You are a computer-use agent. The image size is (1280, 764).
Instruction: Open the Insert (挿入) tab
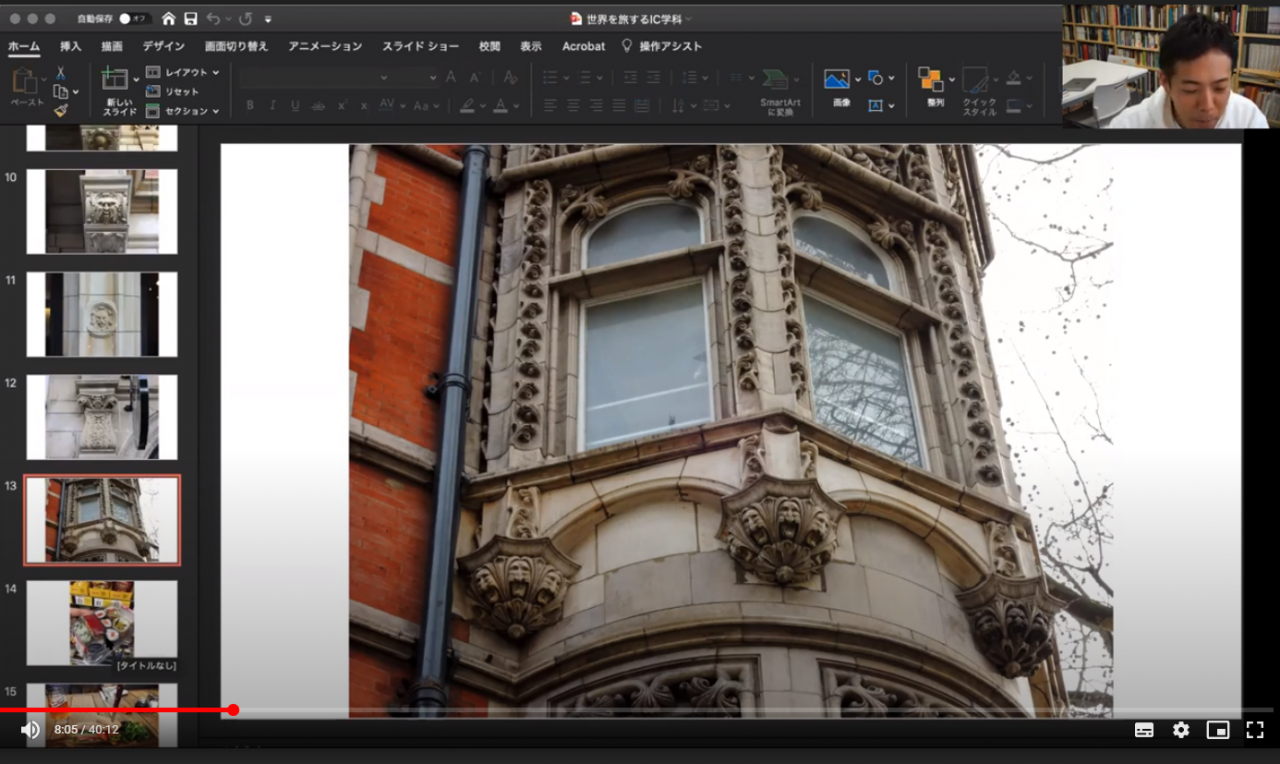[70, 46]
